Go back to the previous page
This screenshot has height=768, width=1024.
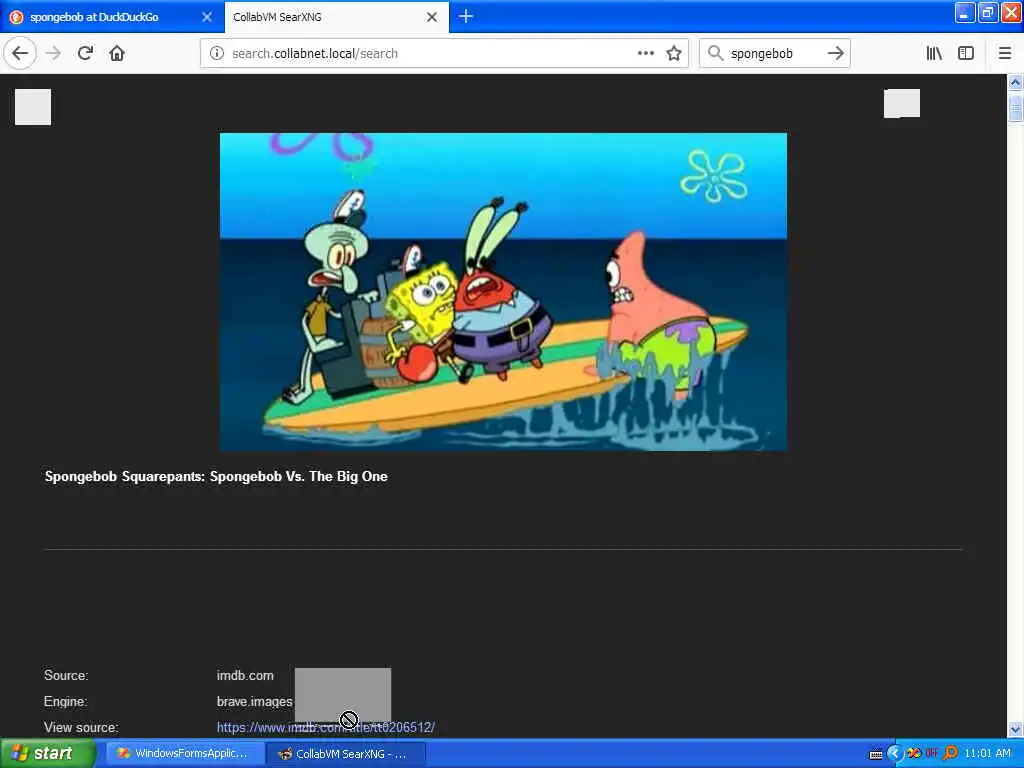pyautogui.click(x=20, y=53)
